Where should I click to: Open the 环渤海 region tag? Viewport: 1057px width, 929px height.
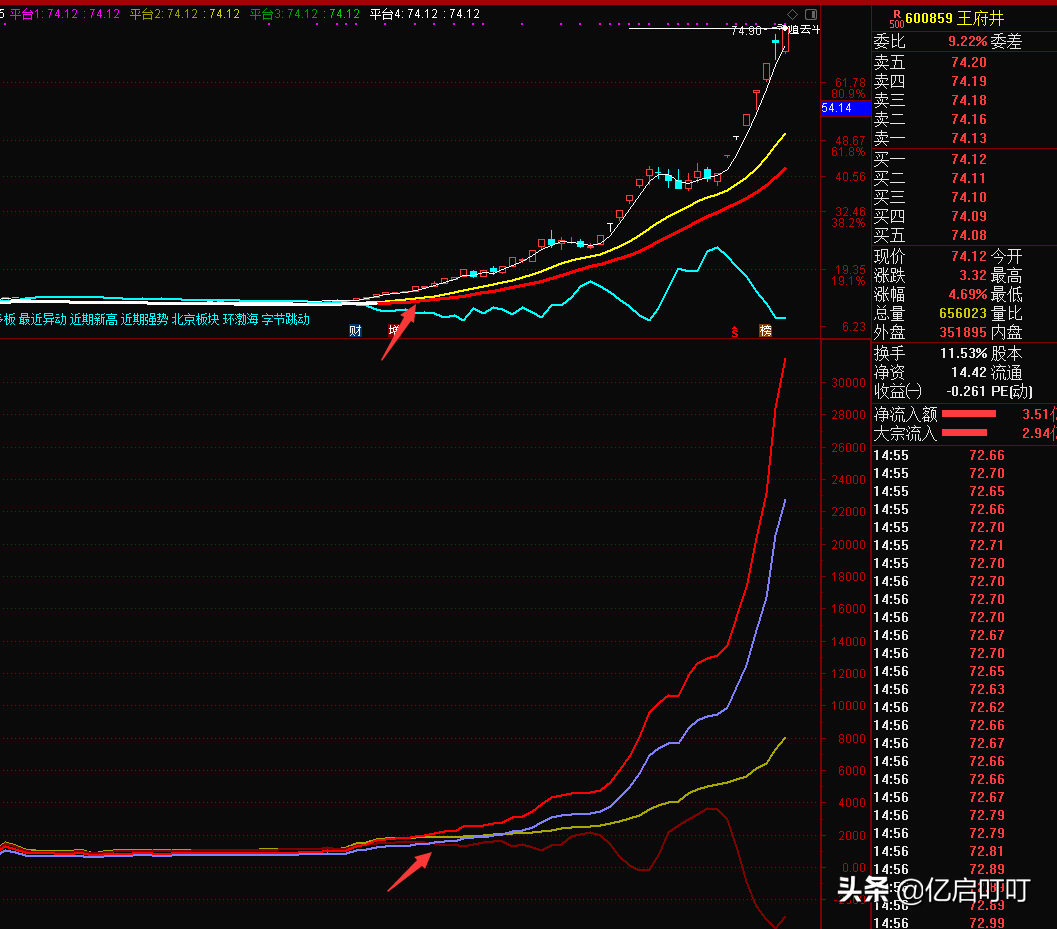240,320
